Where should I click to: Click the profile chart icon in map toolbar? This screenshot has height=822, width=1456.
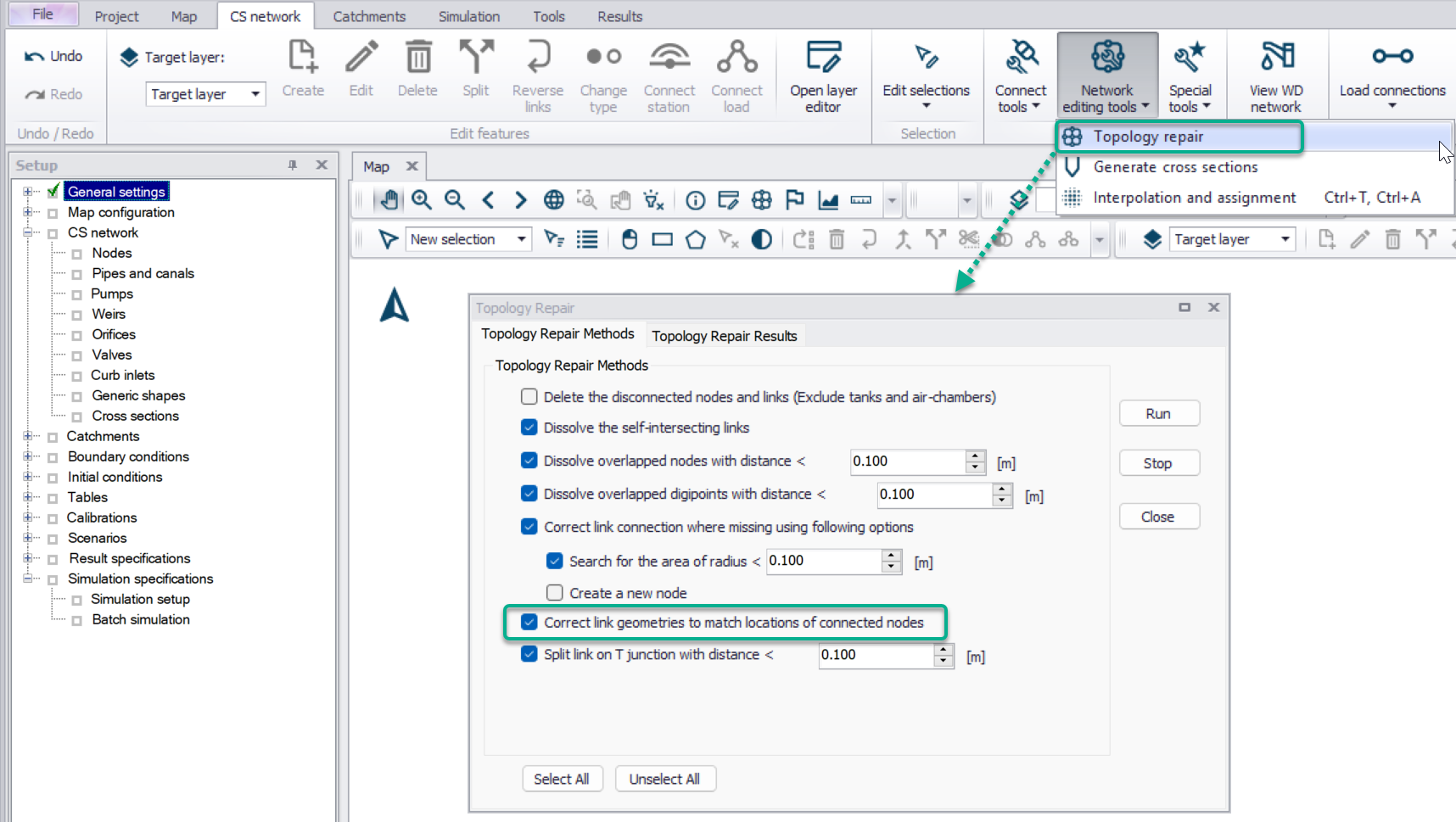(827, 200)
